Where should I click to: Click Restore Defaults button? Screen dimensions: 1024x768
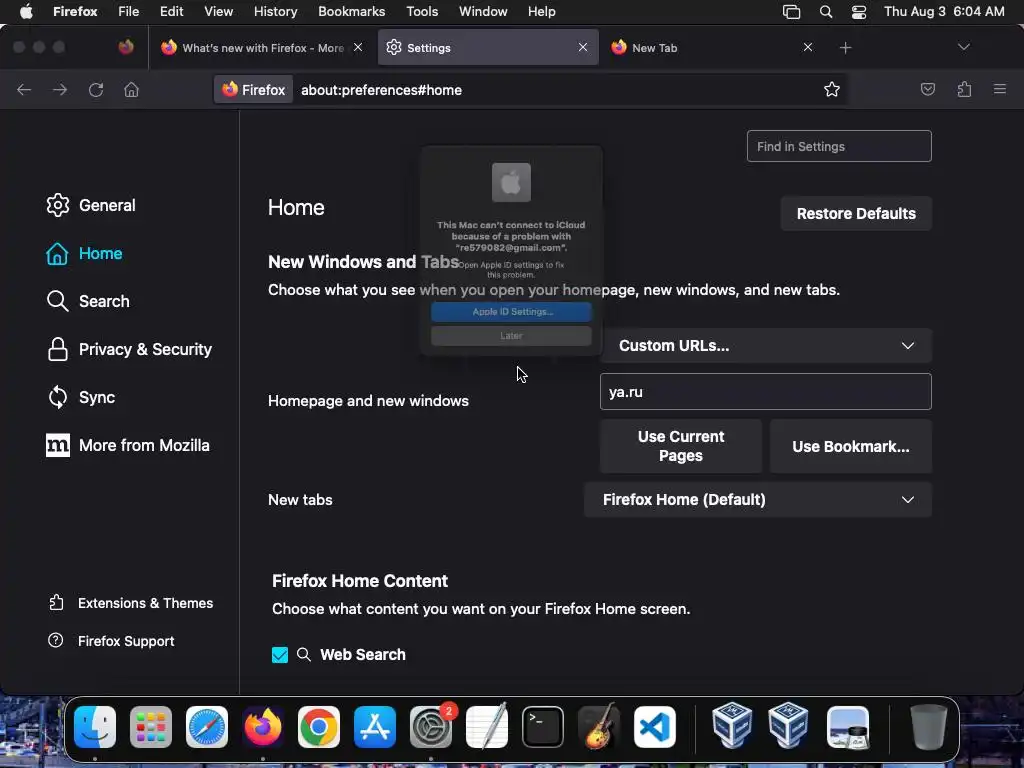coord(856,214)
